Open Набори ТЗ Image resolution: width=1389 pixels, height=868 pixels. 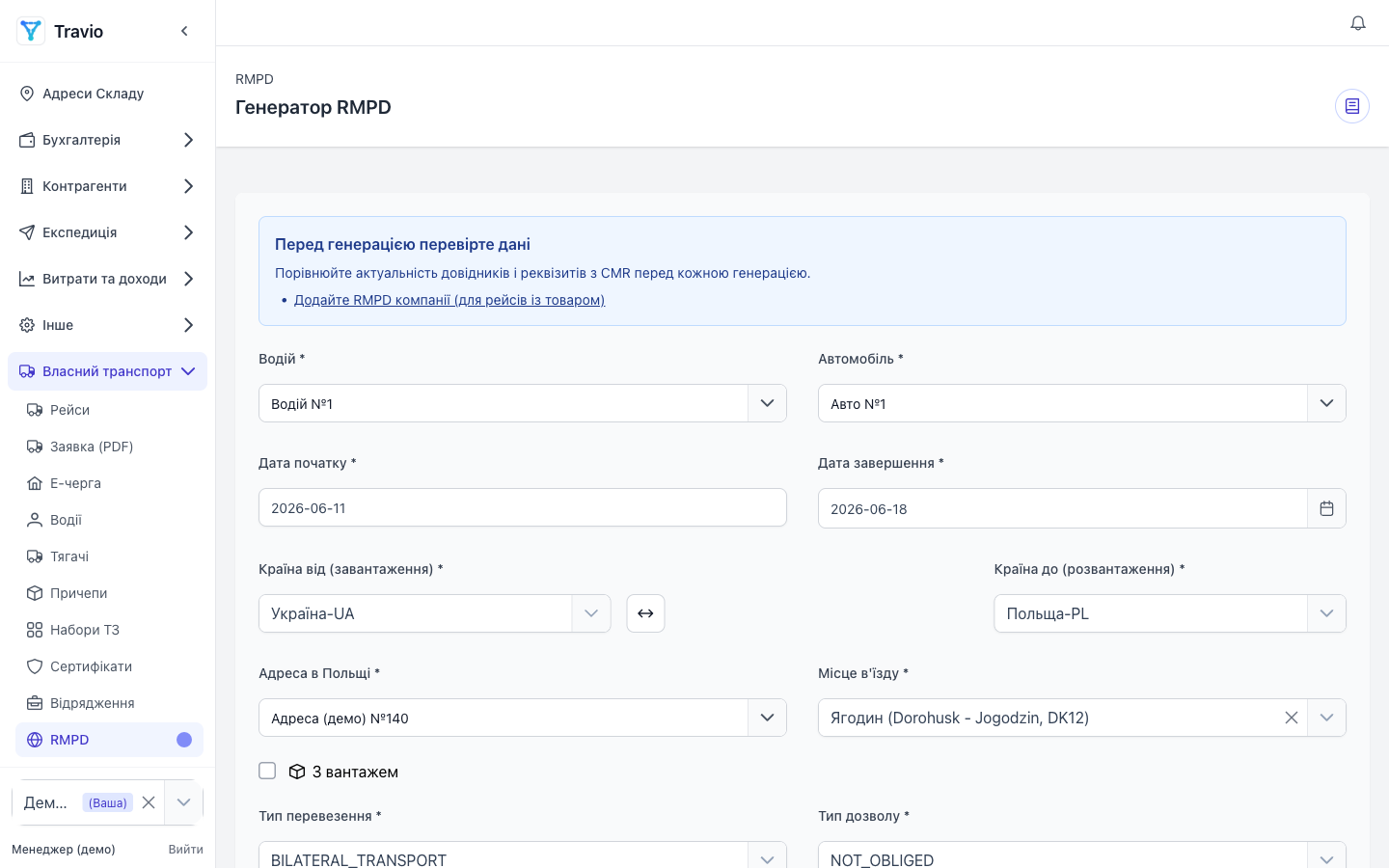click(110, 630)
